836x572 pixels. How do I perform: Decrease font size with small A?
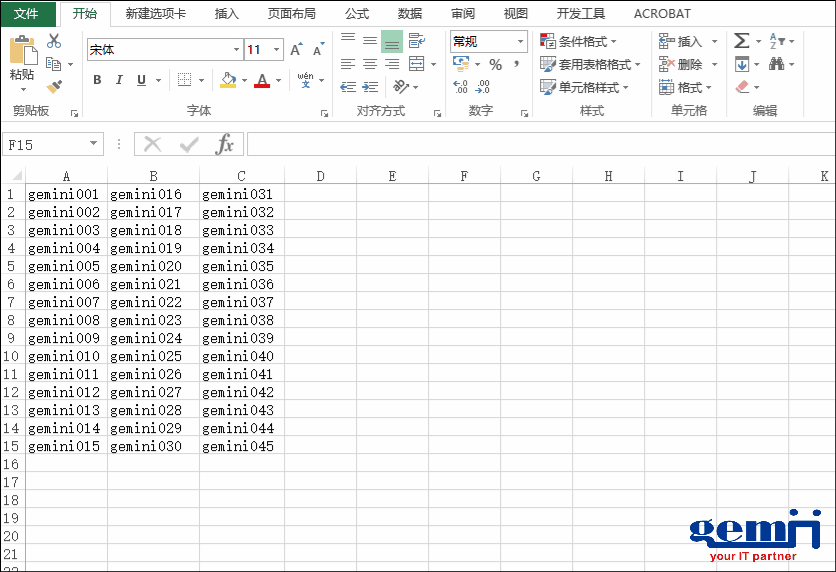(318, 50)
